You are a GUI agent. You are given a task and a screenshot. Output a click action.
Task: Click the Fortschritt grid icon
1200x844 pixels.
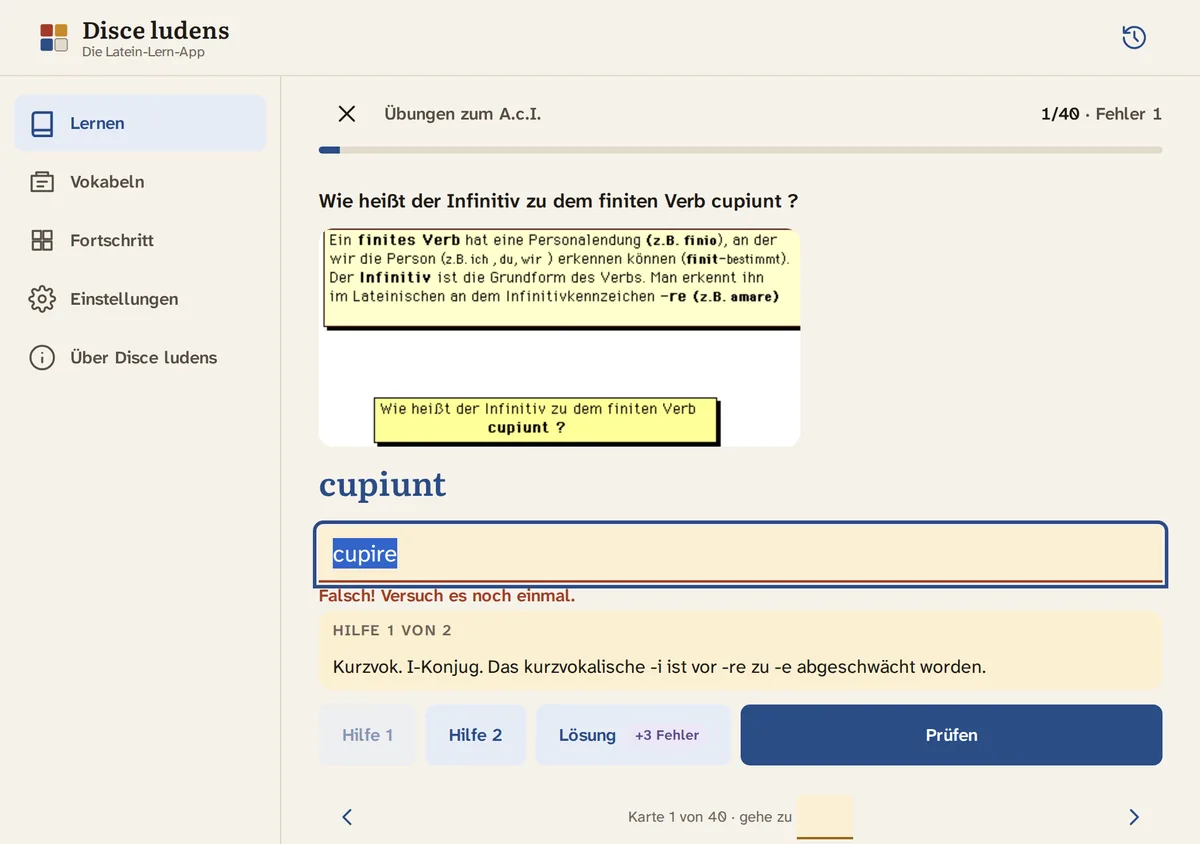pos(42,240)
